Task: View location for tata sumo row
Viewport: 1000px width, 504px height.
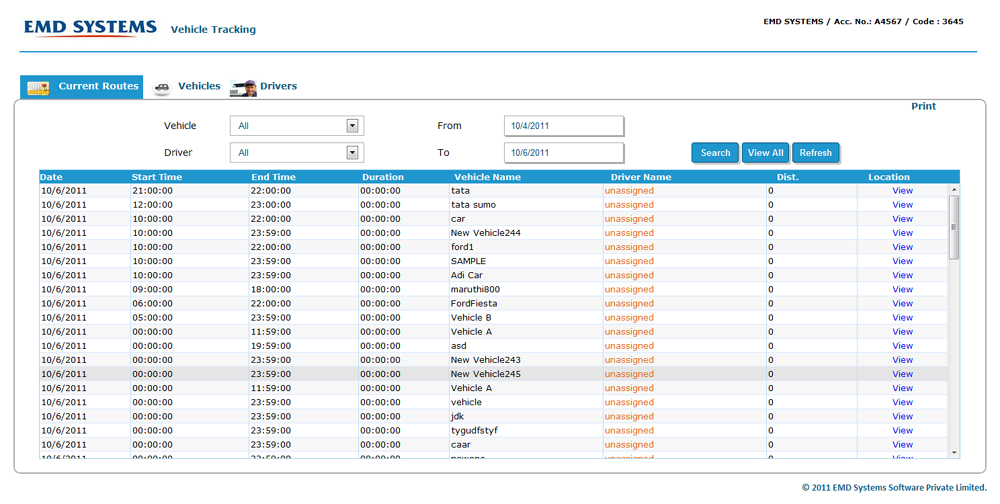Action: (x=902, y=205)
